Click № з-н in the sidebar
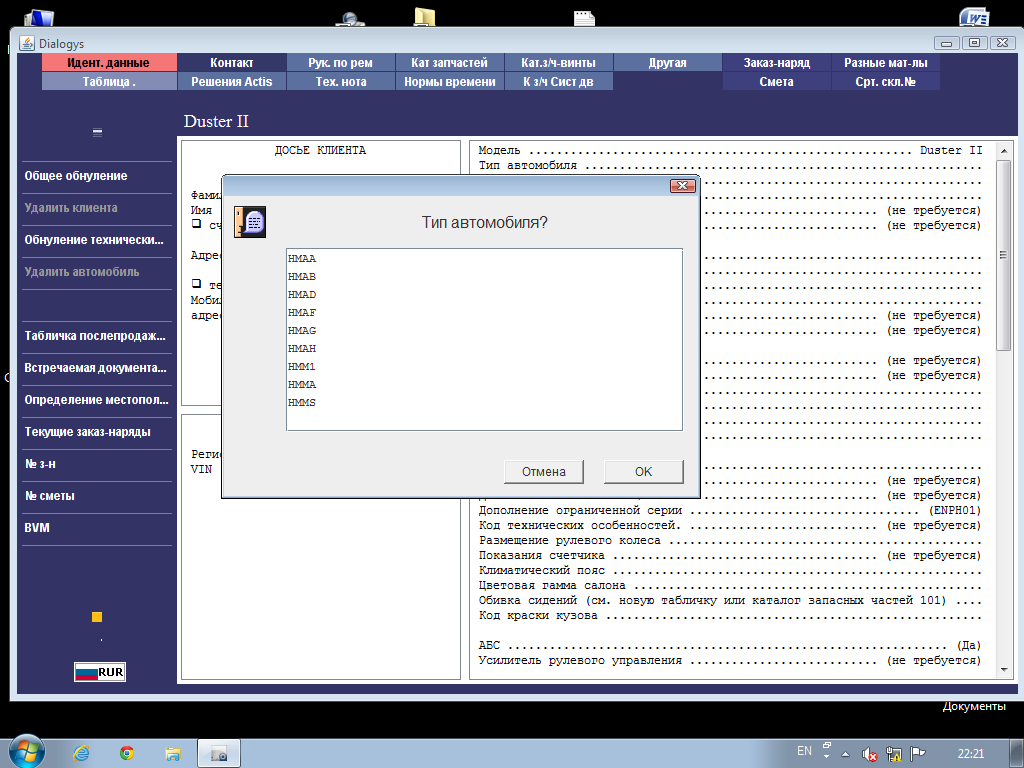The image size is (1024, 768). click(x=97, y=464)
